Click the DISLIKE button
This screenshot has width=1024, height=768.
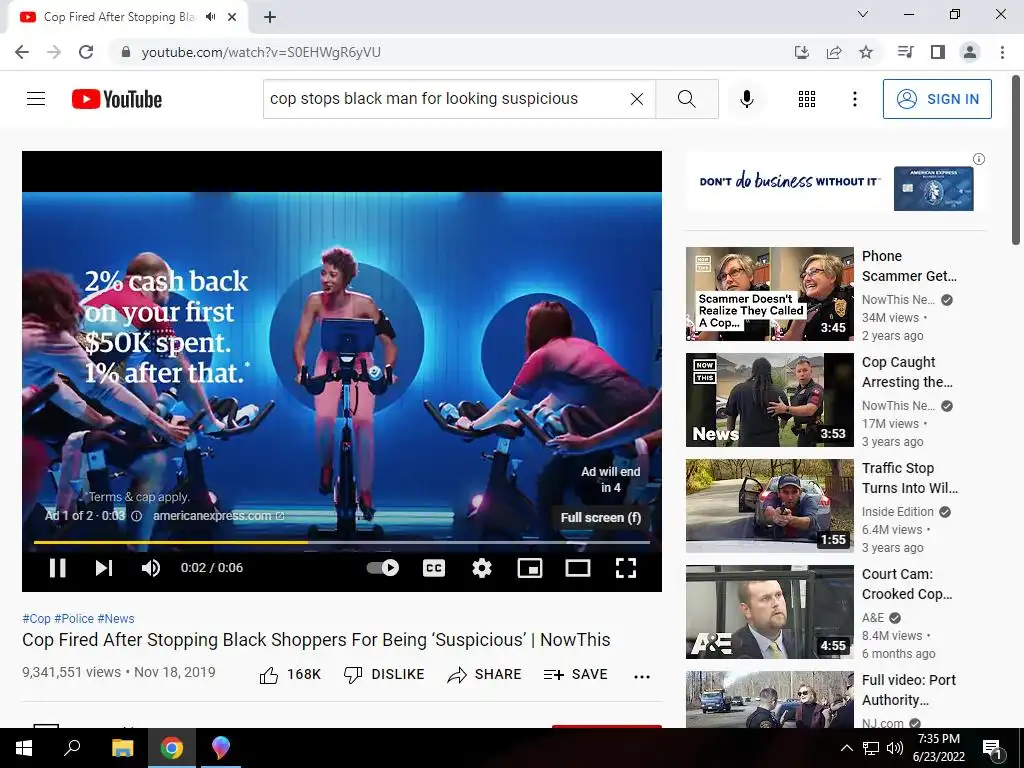[x=384, y=675]
